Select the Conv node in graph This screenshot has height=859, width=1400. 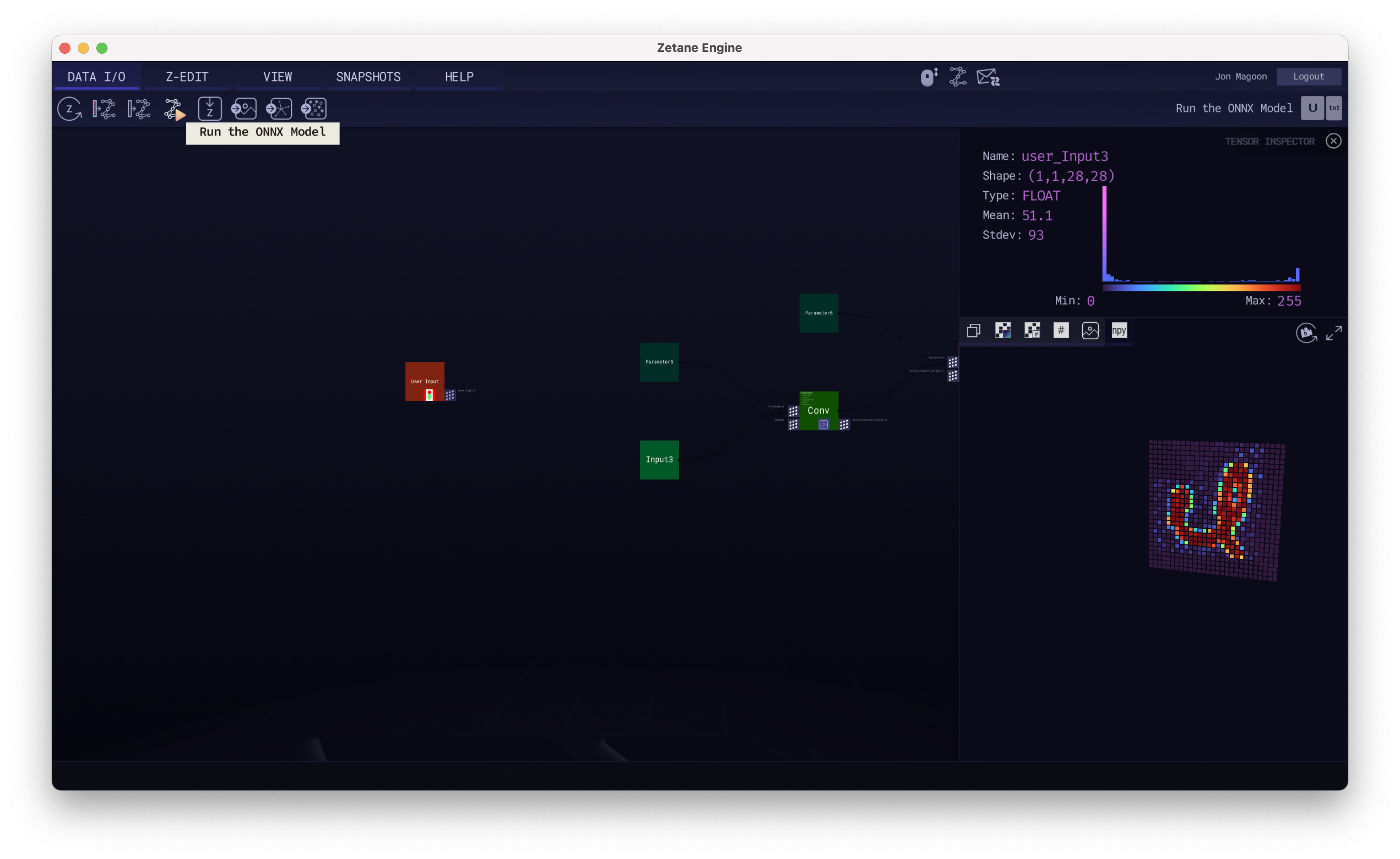coord(818,410)
